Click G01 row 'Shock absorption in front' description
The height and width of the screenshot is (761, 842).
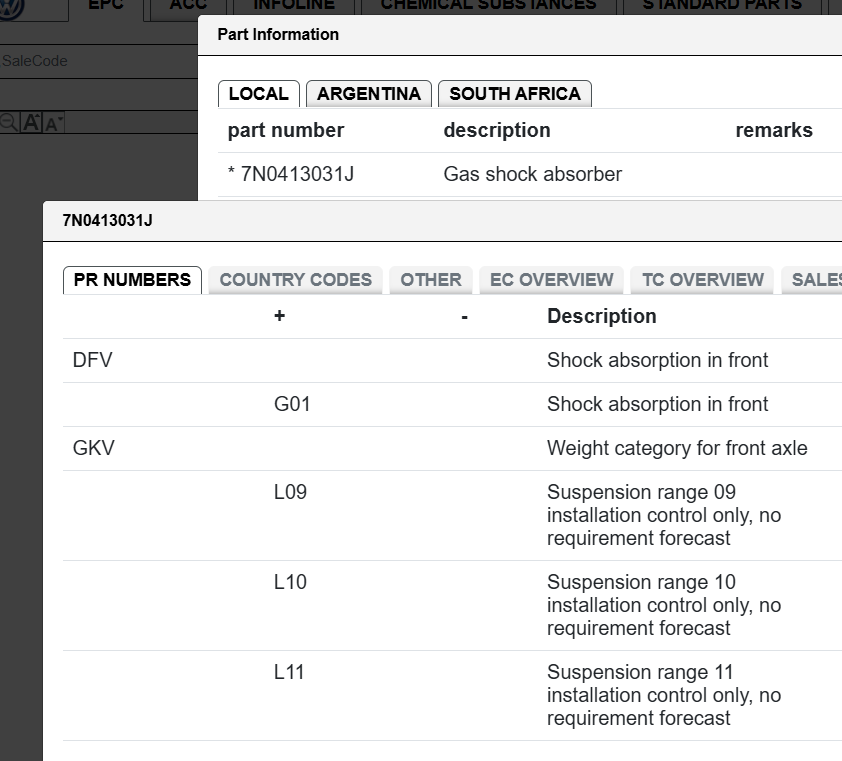point(657,404)
